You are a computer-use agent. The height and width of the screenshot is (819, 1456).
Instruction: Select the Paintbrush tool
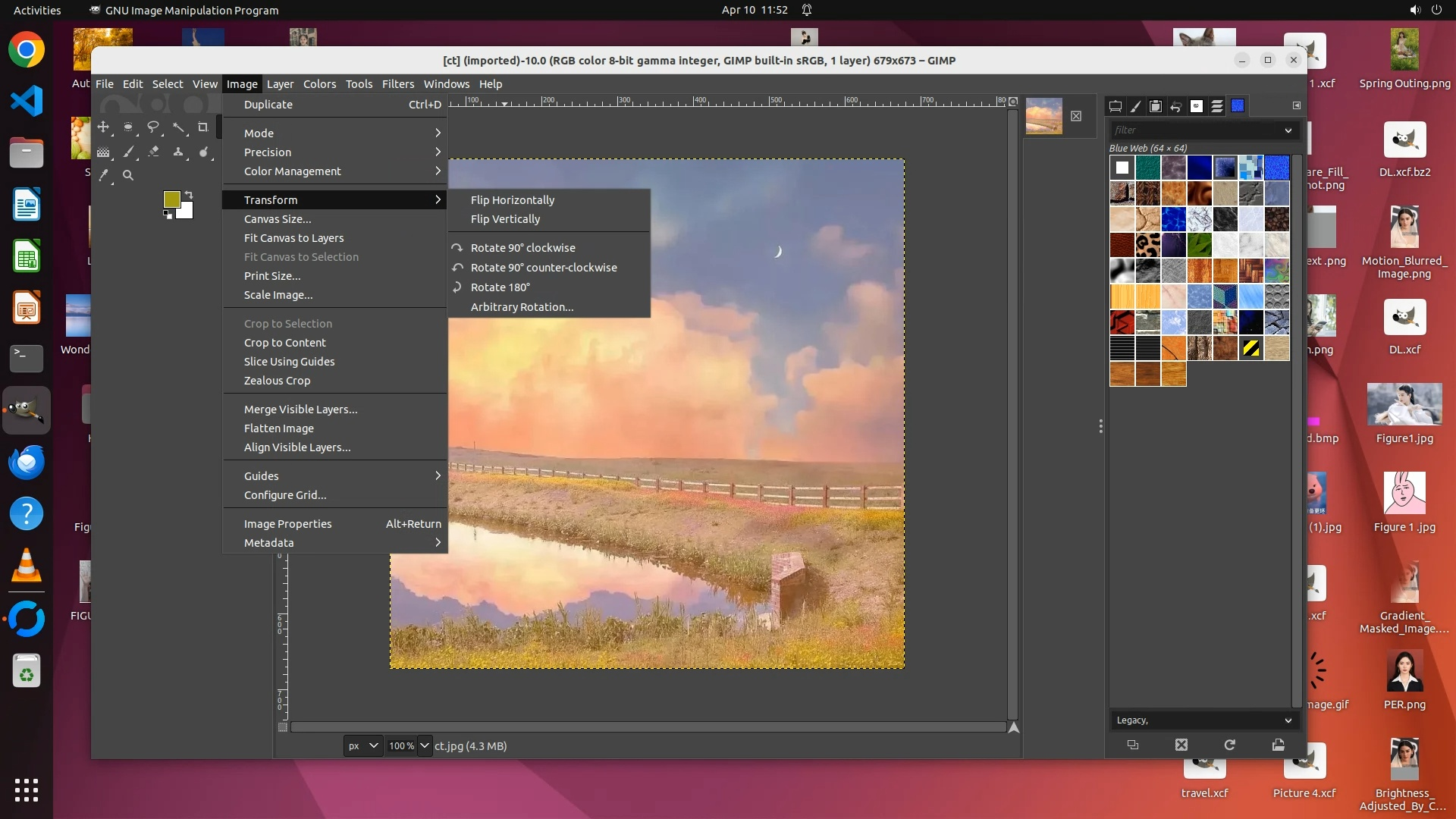click(x=128, y=152)
